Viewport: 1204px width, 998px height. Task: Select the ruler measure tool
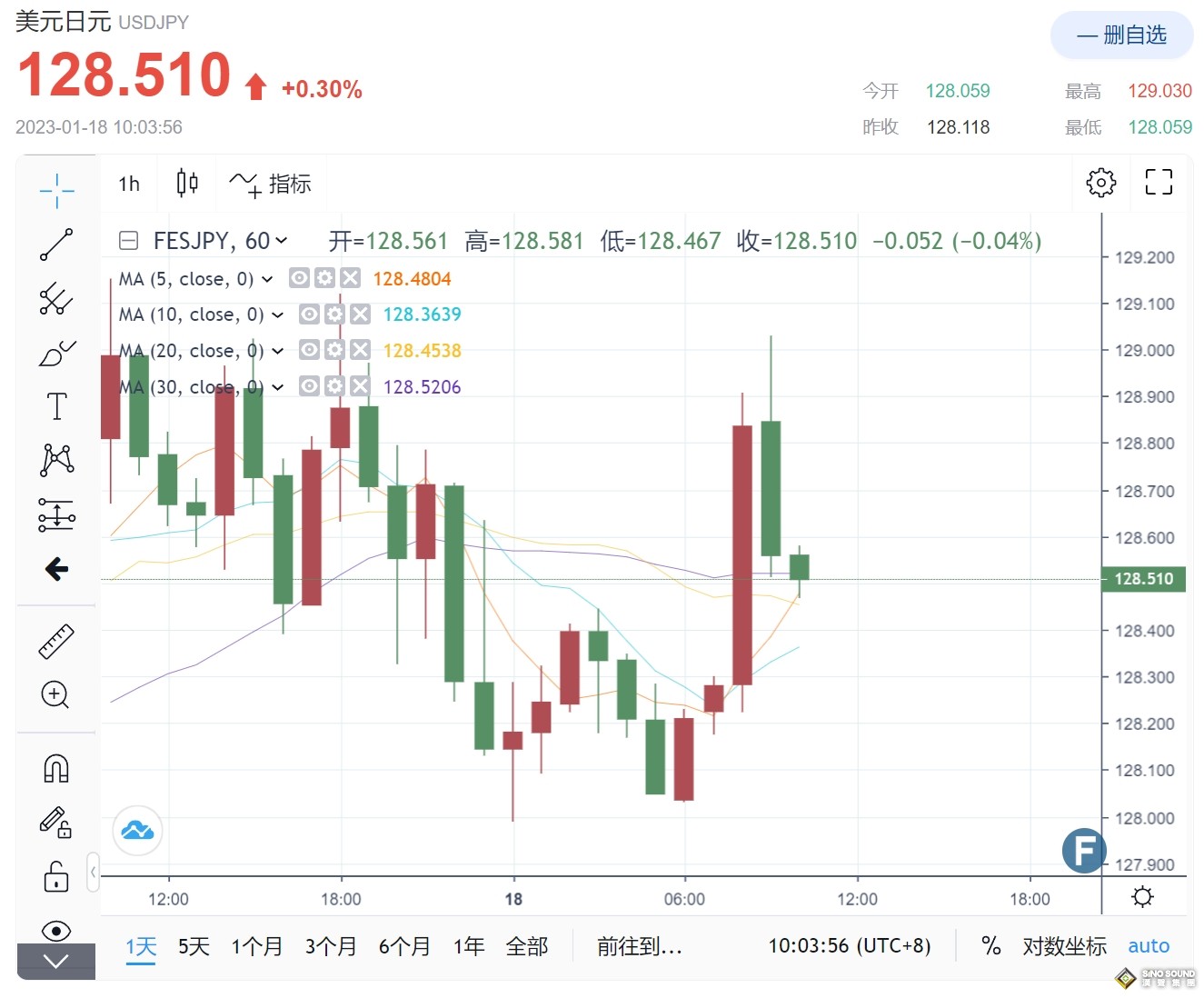(56, 642)
